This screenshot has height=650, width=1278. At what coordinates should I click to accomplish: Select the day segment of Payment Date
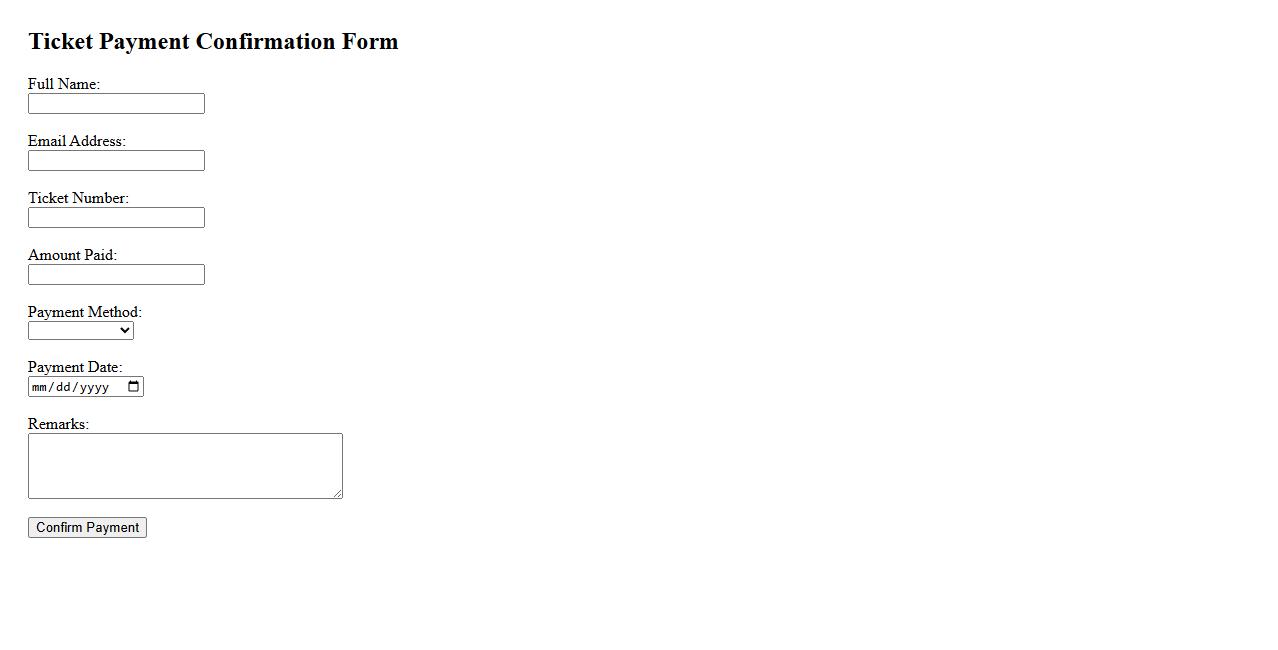(x=63, y=387)
